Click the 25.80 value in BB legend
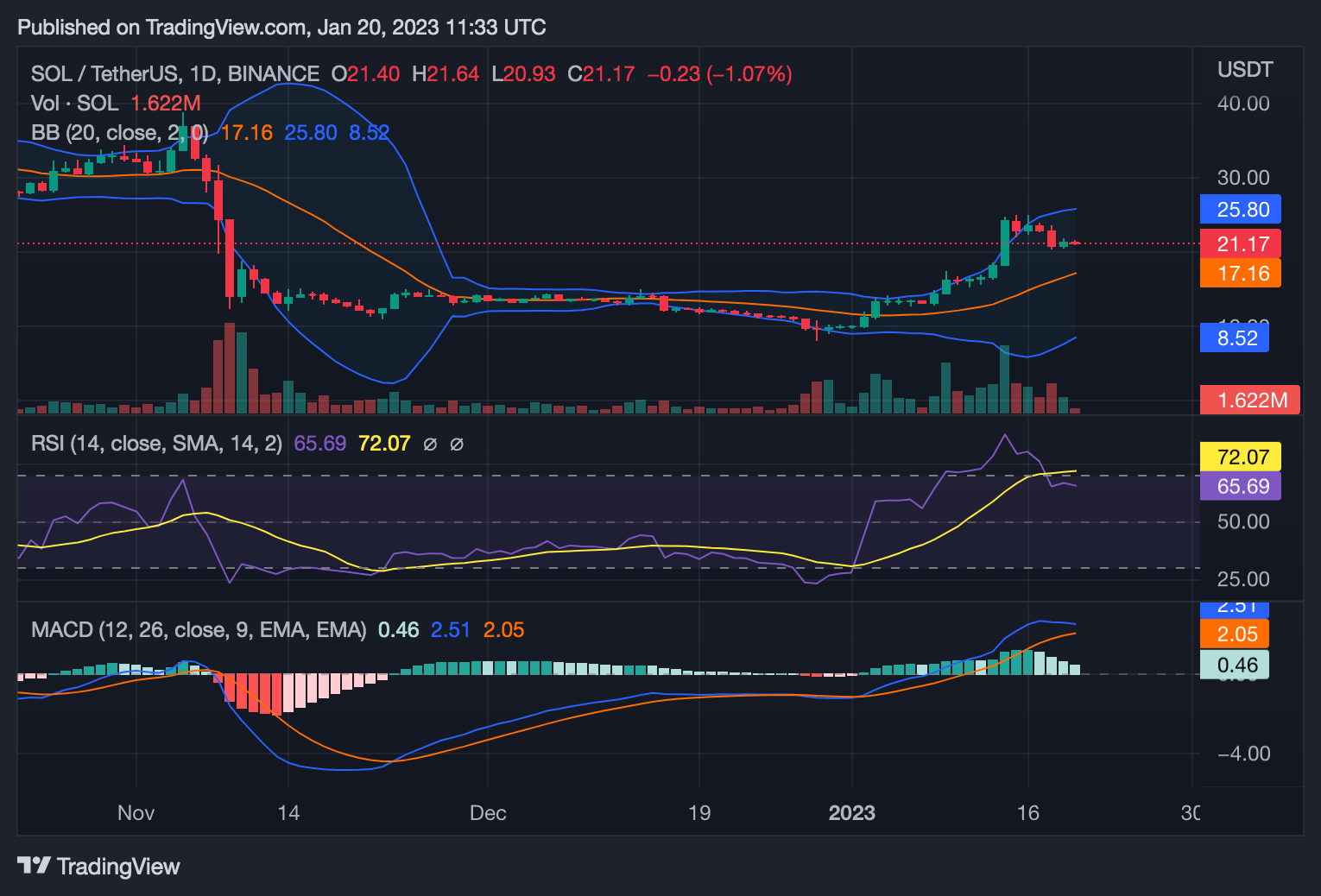Viewport: 1321px width, 896px height. 311,133
